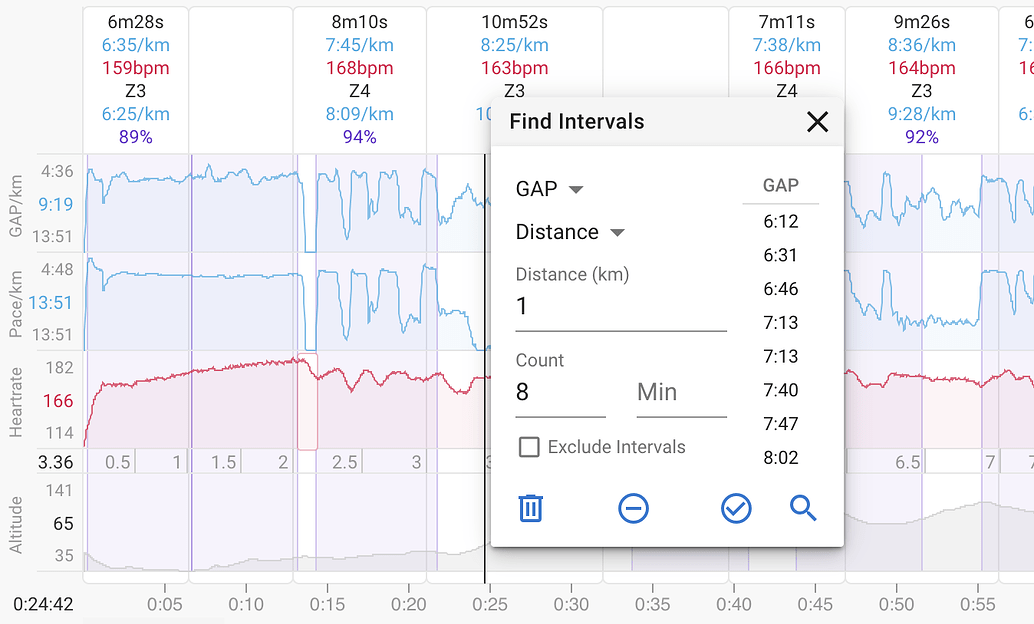
Task: Click the trash delete icon
Action: [530, 509]
